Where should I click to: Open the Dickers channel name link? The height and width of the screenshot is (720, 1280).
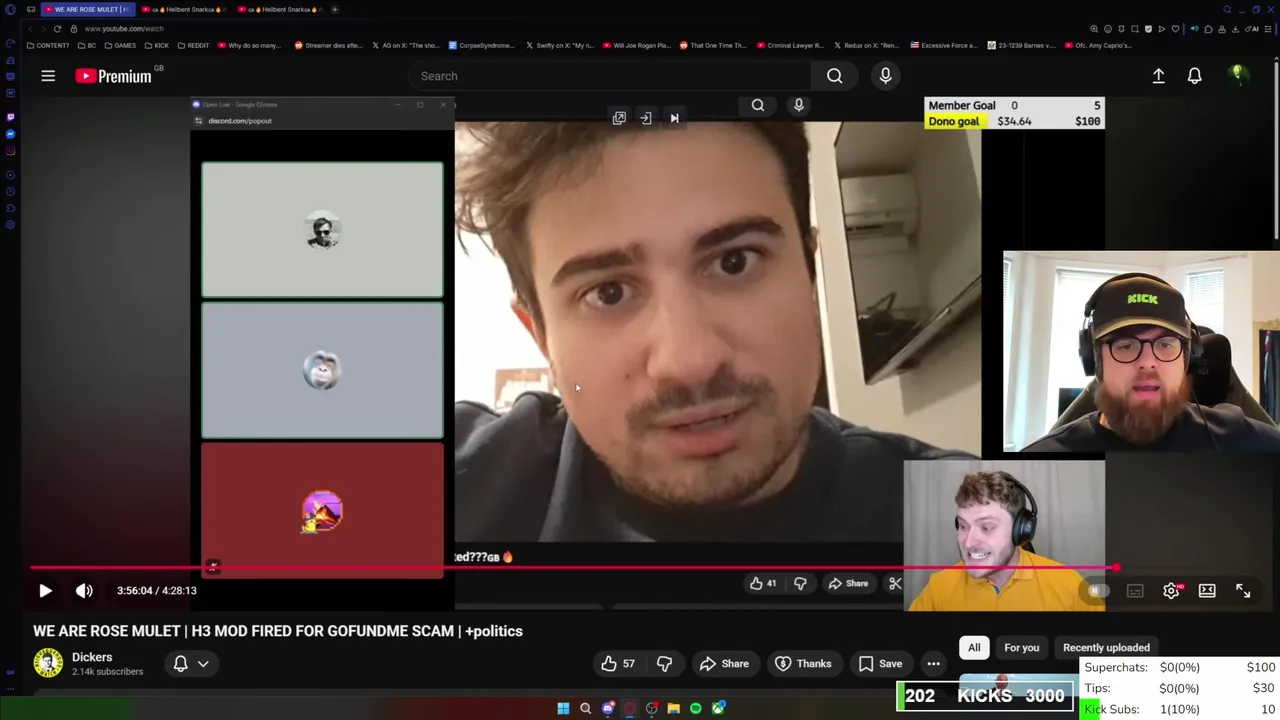[92, 657]
